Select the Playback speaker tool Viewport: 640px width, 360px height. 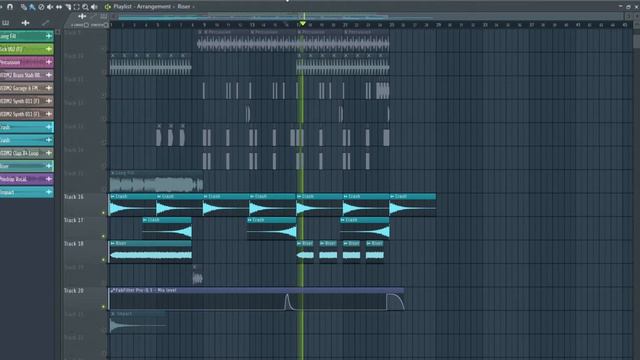point(94,7)
